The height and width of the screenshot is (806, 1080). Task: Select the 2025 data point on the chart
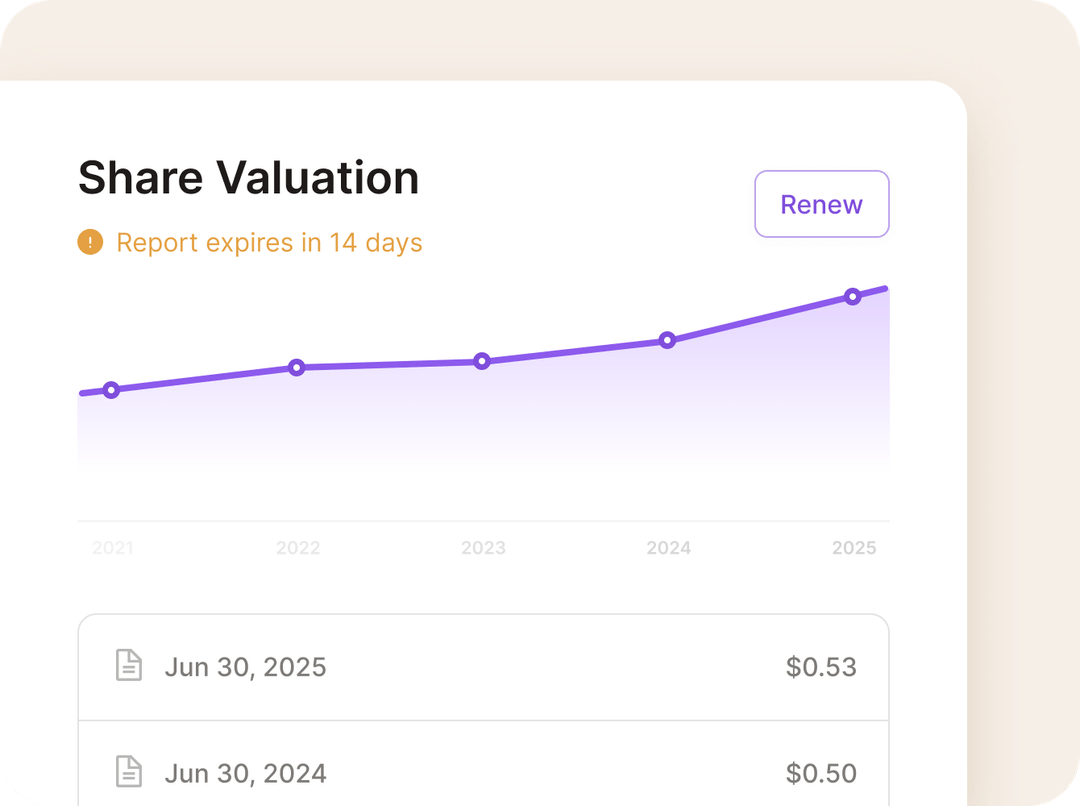[x=853, y=296]
